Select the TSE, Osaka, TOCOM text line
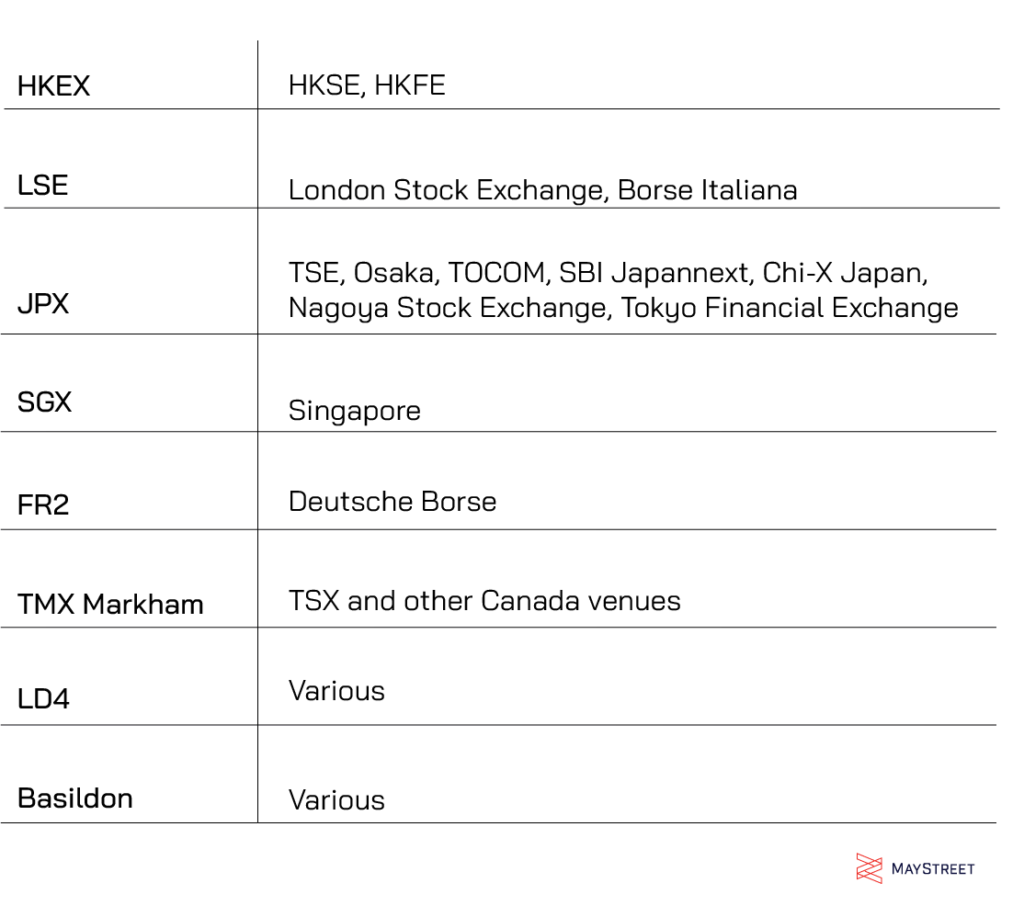 [608, 273]
